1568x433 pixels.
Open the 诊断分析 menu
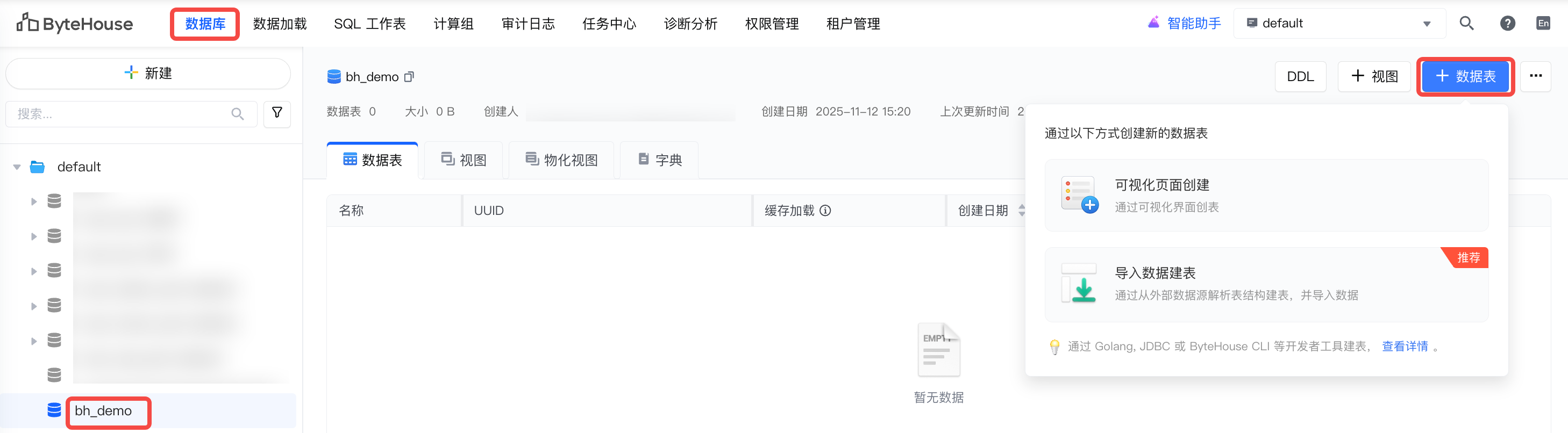pyautogui.click(x=691, y=24)
